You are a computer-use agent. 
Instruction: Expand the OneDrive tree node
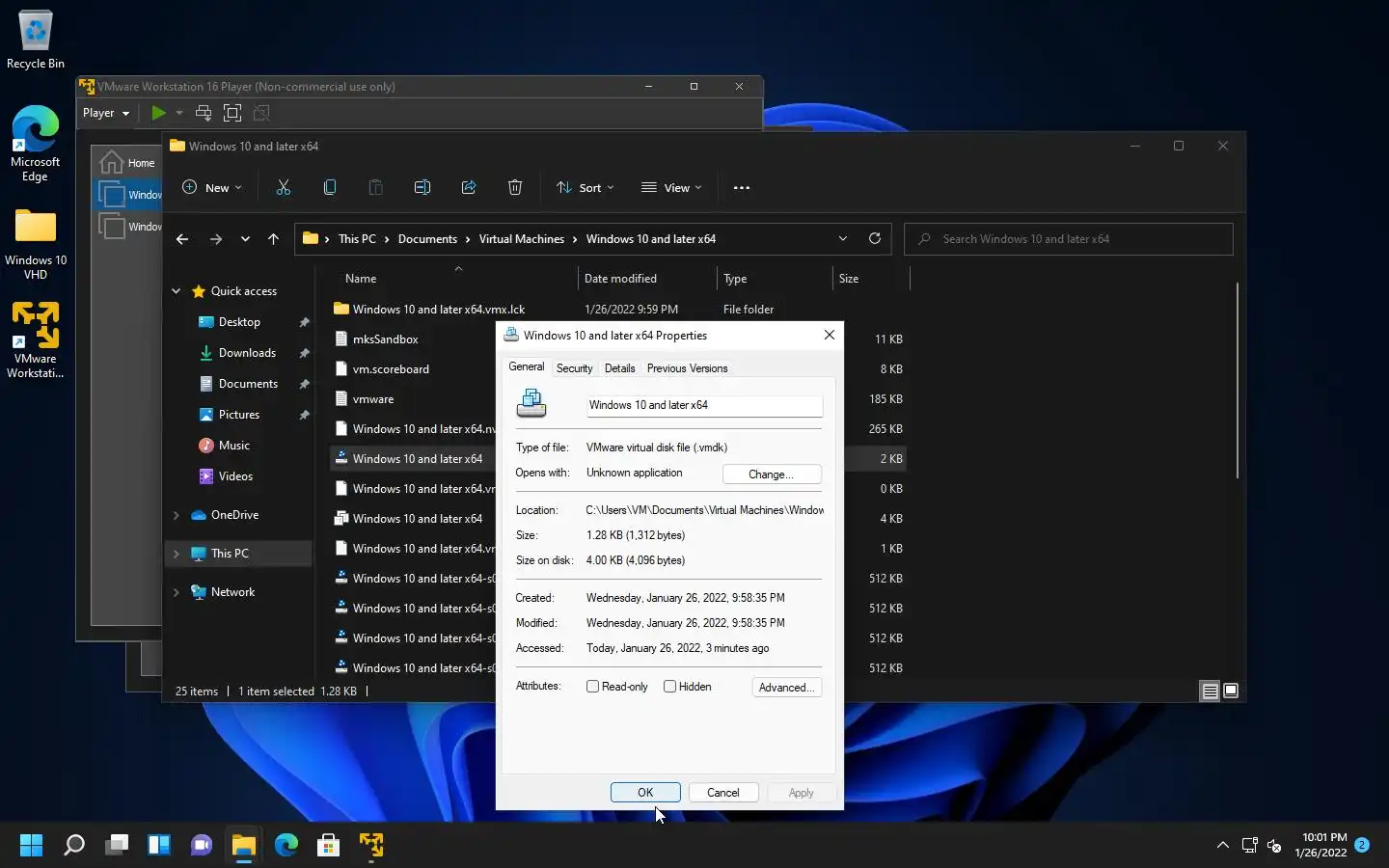[176, 515]
